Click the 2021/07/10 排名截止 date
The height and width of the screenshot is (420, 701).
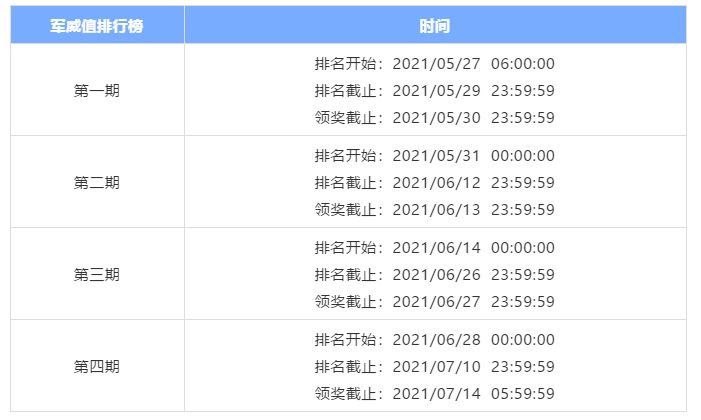coord(437,367)
